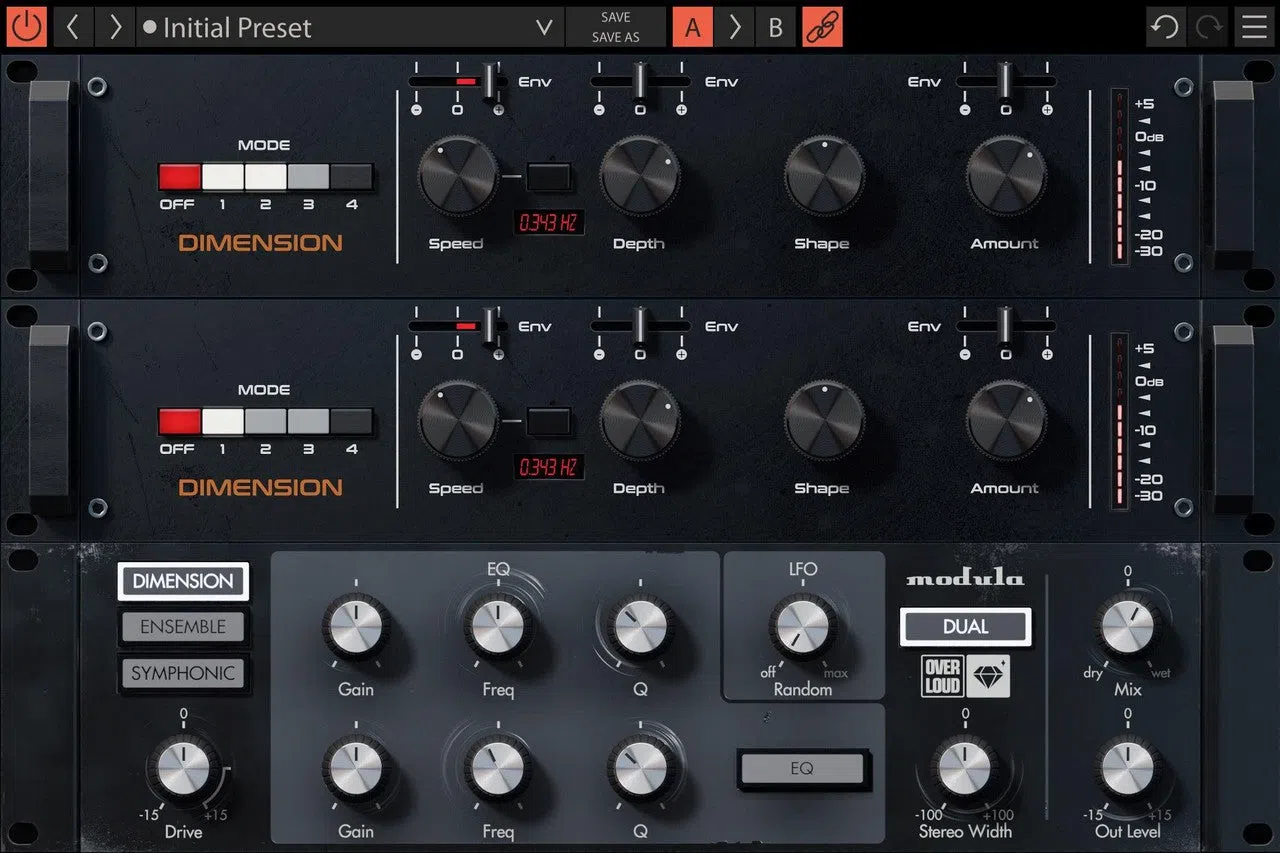Click the diamond gem icon
The height and width of the screenshot is (853, 1280).
(x=988, y=677)
